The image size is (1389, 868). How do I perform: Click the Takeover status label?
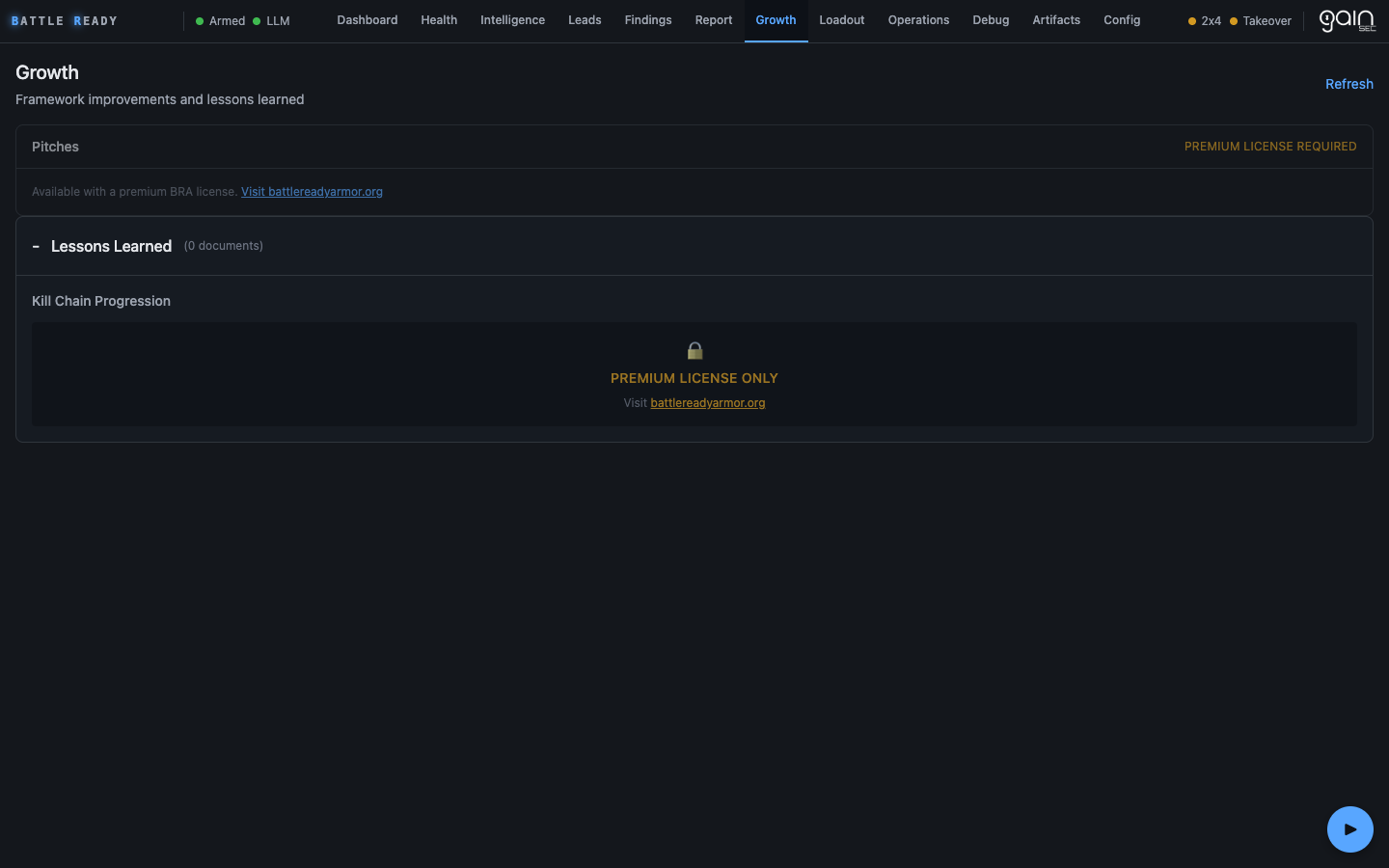pyautogui.click(x=1266, y=21)
